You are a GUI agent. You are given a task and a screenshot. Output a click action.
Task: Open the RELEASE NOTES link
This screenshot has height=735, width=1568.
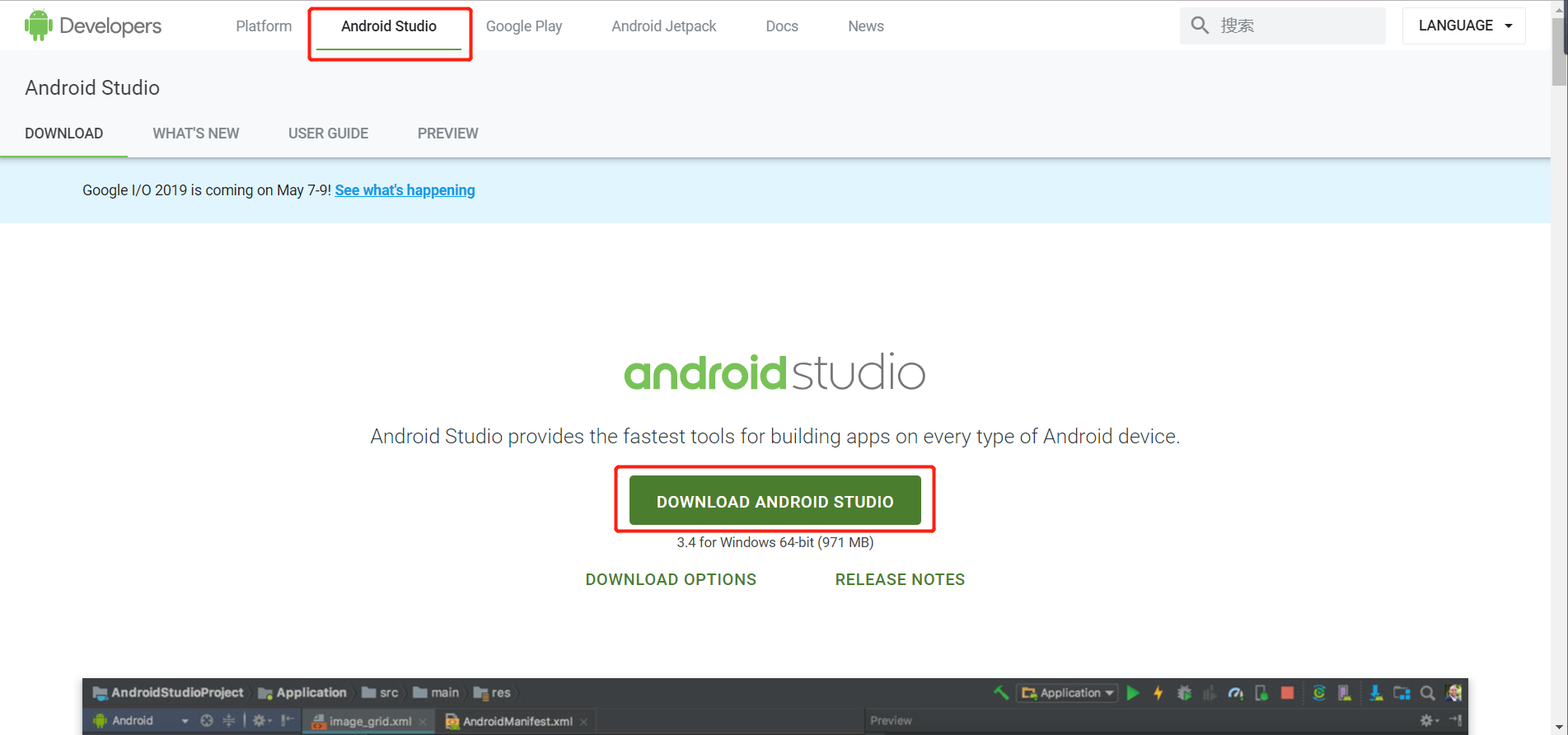(x=900, y=579)
